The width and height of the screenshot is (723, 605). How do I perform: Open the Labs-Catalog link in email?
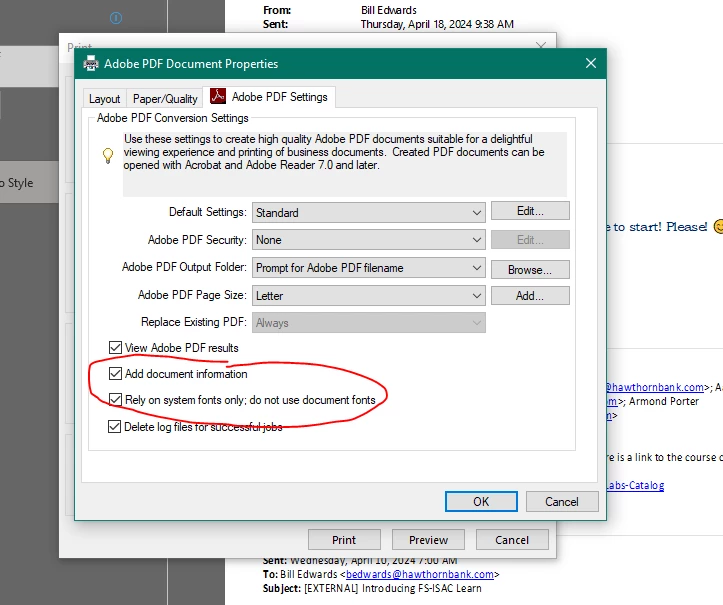(635, 485)
